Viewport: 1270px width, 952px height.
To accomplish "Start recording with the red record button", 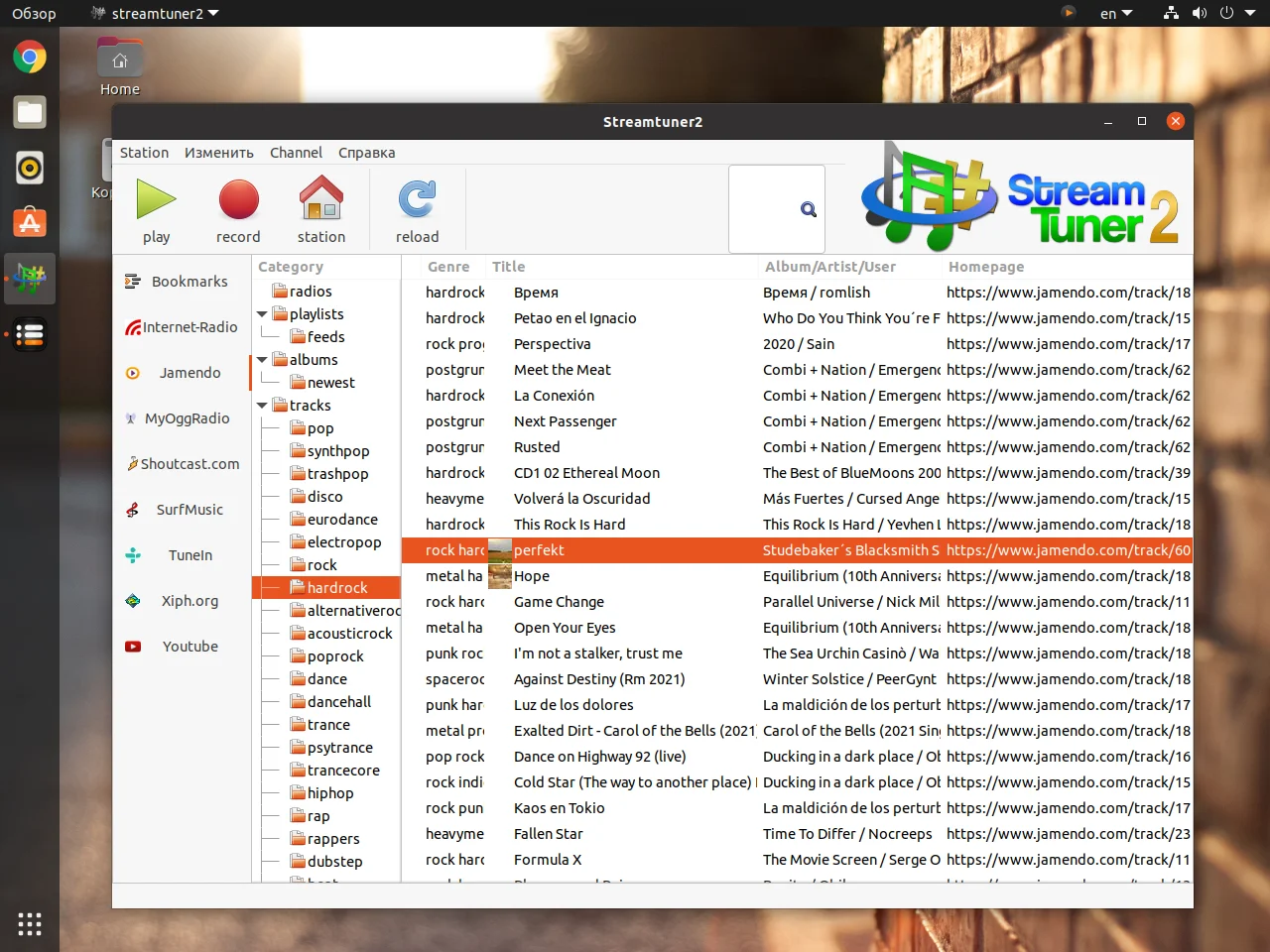I will [238, 201].
